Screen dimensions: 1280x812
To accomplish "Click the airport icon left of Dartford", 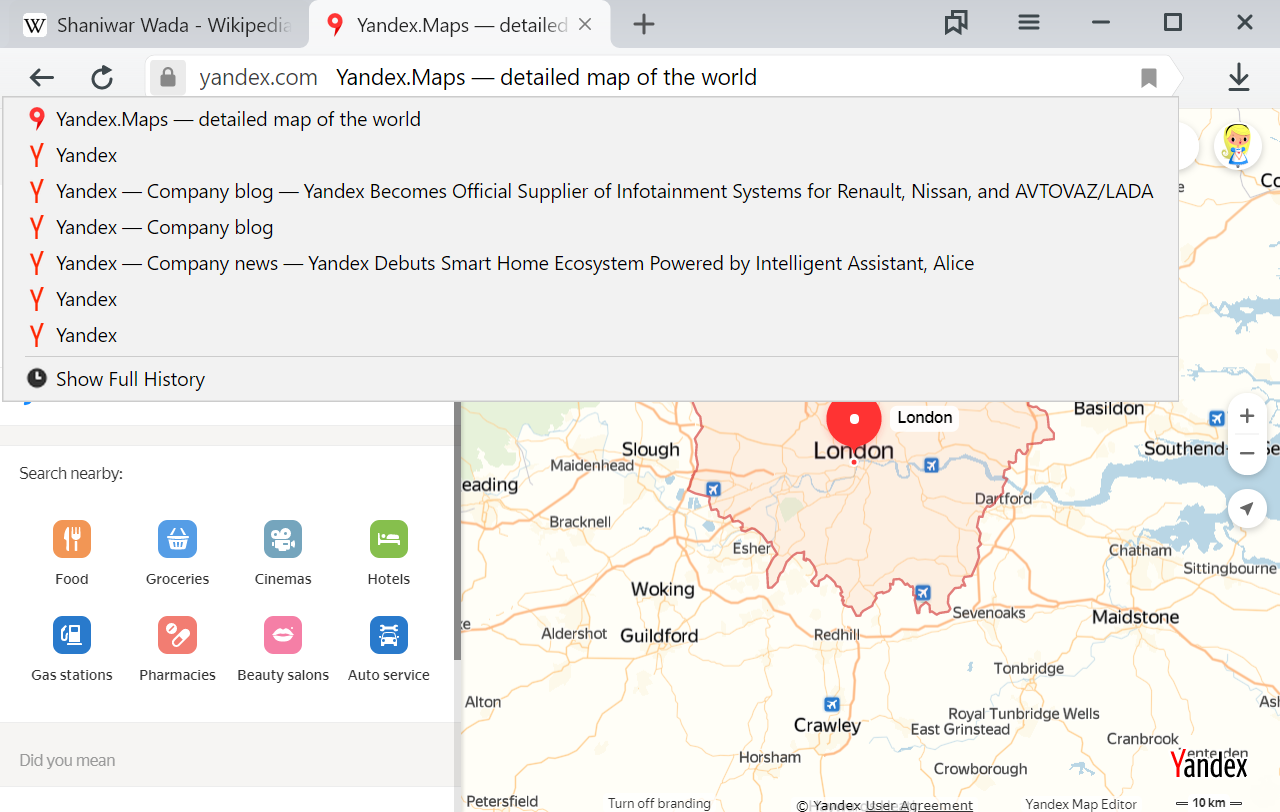I will click(x=932, y=465).
